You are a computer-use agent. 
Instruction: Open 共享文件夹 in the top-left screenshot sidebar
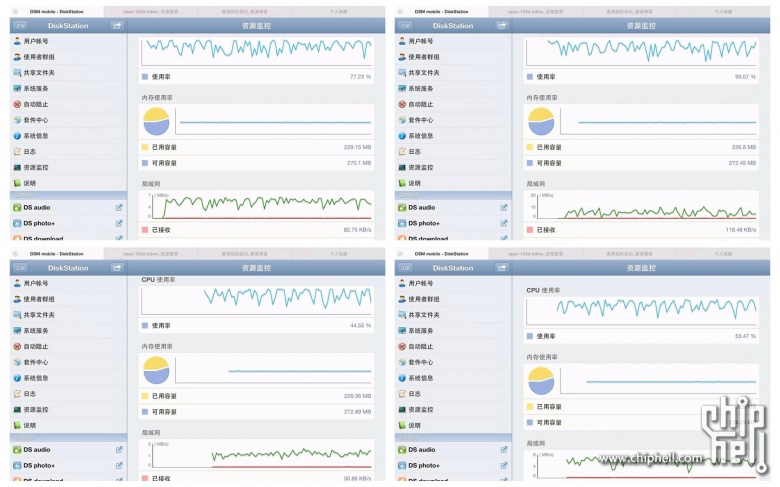click(38, 72)
